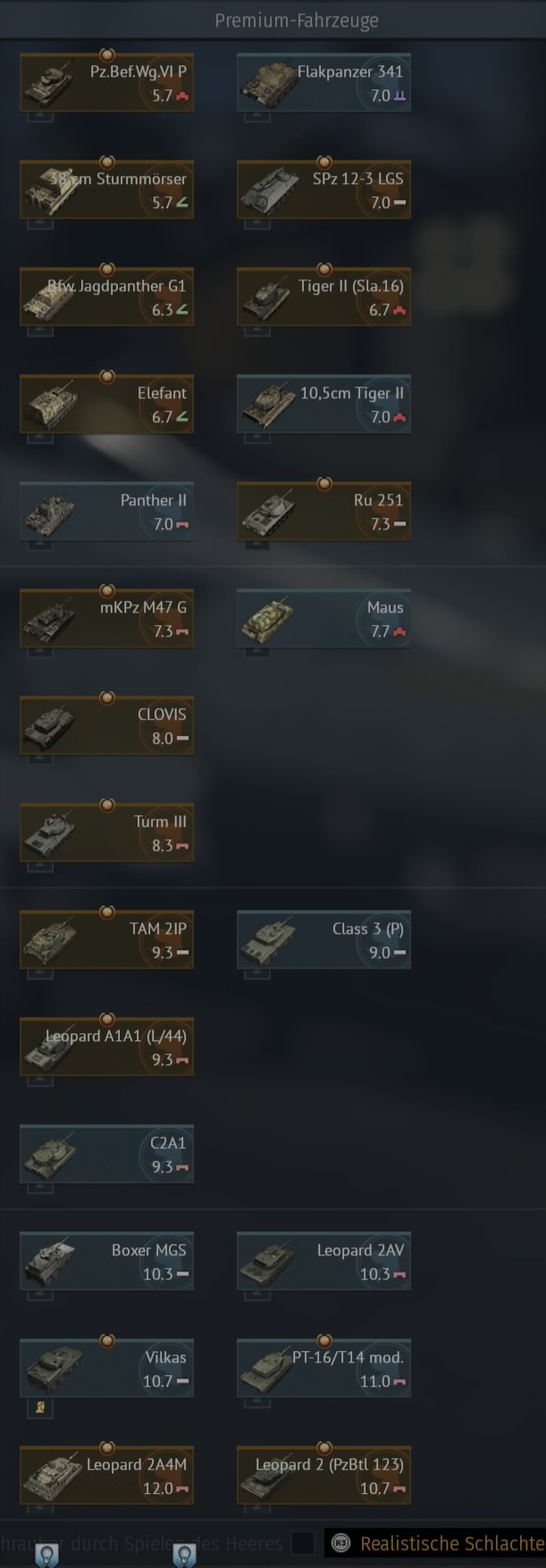Click the R3 controller button icon
This screenshot has width=546, height=1568.
pos(340,1543)
